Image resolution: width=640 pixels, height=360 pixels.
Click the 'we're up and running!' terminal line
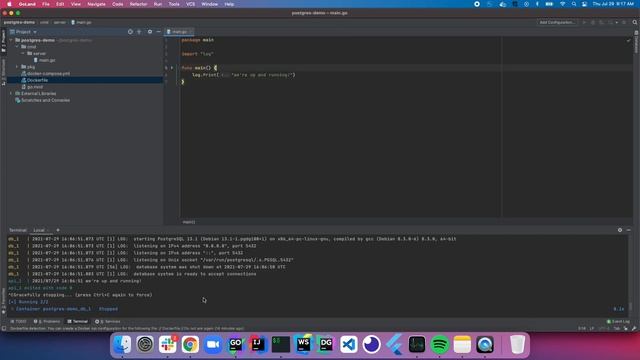point(75,281)
